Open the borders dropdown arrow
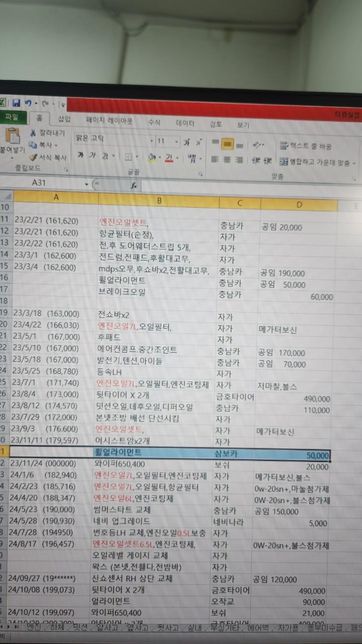This screenshot has width=362, height=644. pos(136,157)
